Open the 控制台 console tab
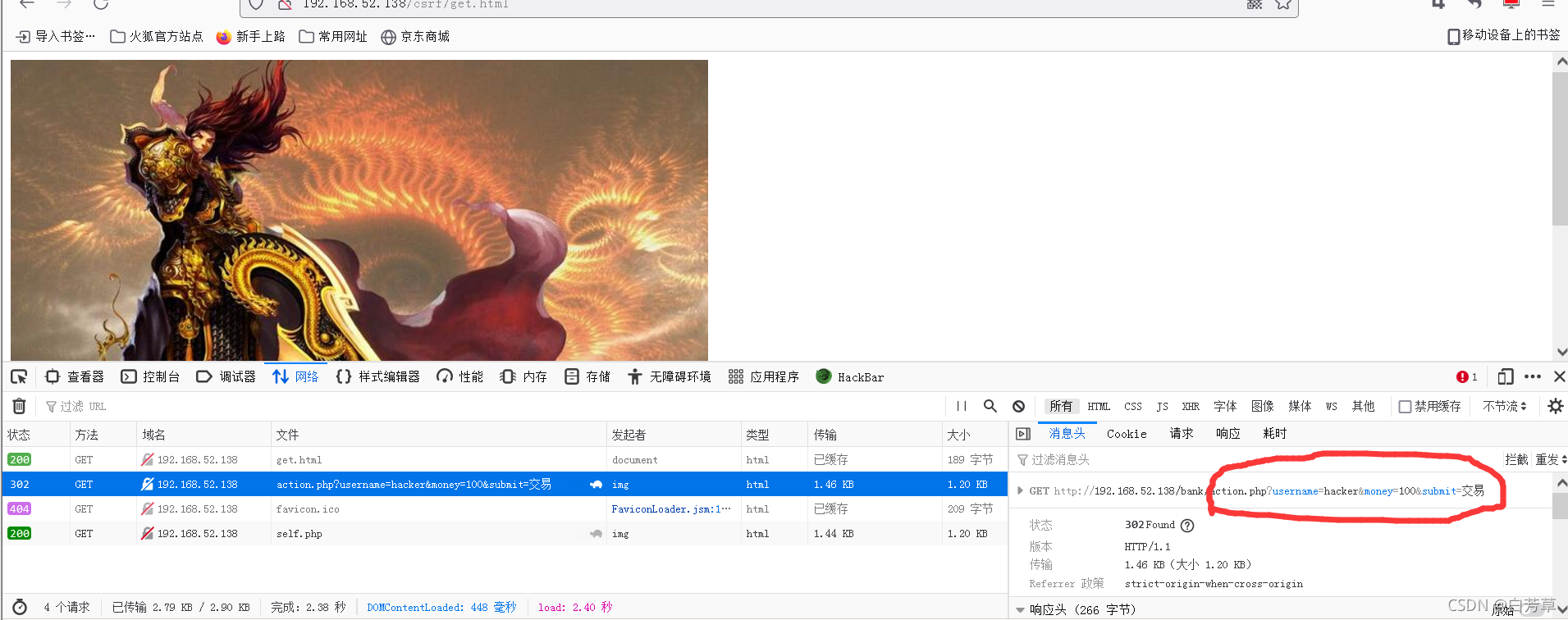 [x=150, y=376]
